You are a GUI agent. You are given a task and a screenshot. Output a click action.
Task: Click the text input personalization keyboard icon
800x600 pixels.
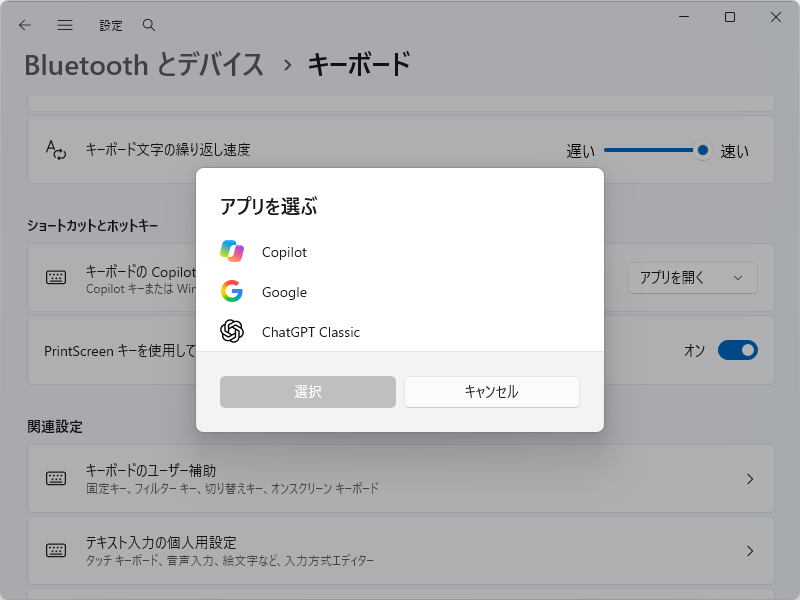(x=56, y=551)
